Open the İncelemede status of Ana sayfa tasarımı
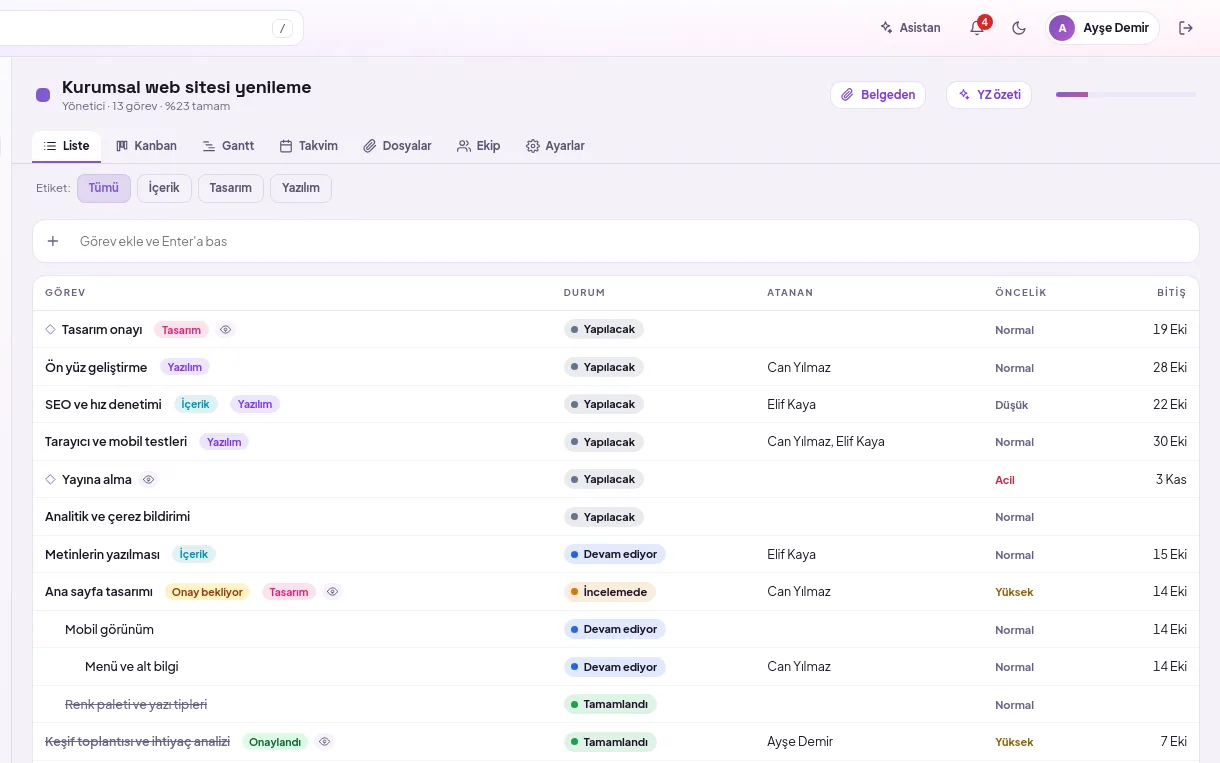 tap(610, 592)
